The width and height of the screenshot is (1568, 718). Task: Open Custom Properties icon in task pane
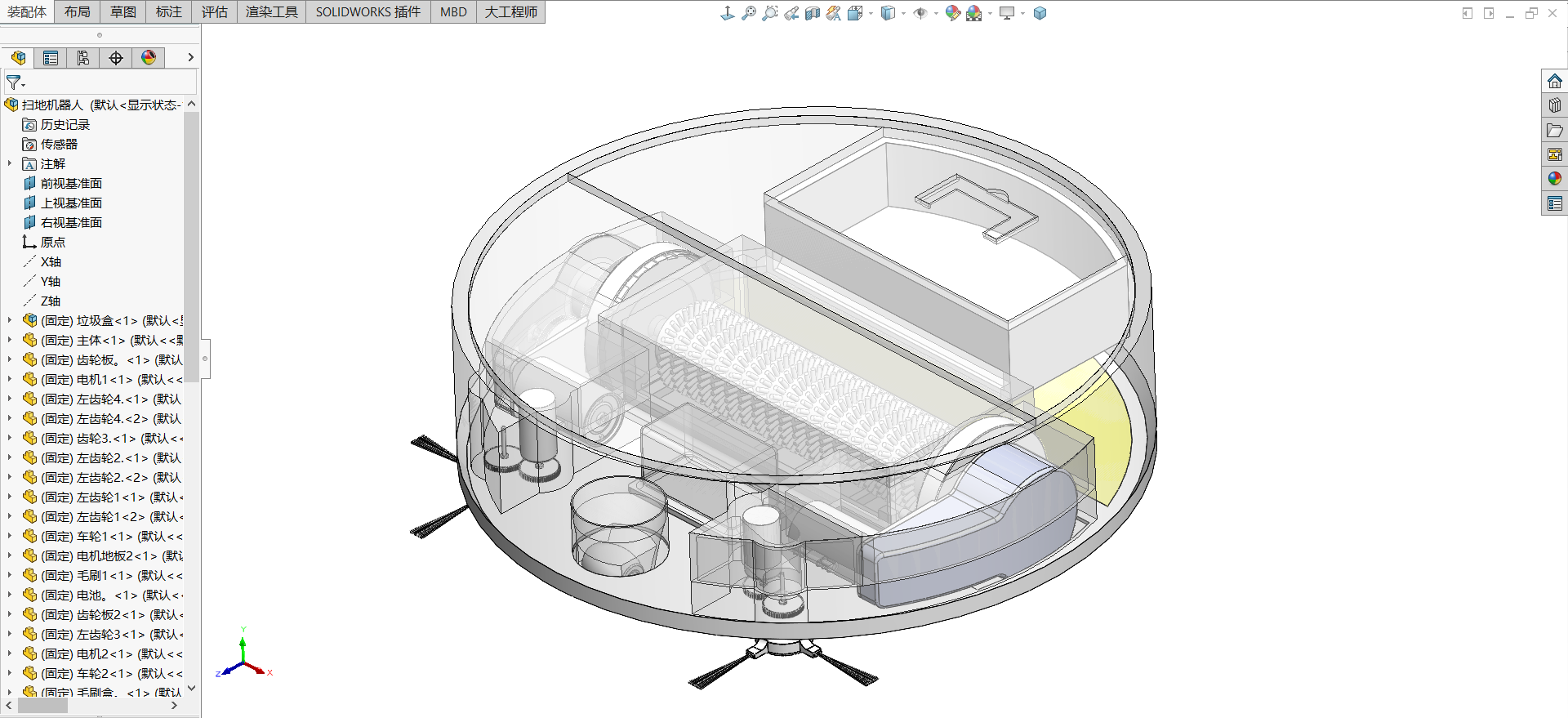point(1554,203)
